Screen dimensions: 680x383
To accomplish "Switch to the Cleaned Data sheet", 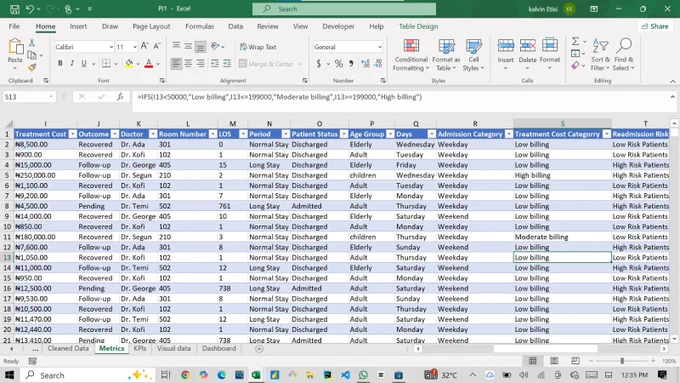I will pos(68,349).
